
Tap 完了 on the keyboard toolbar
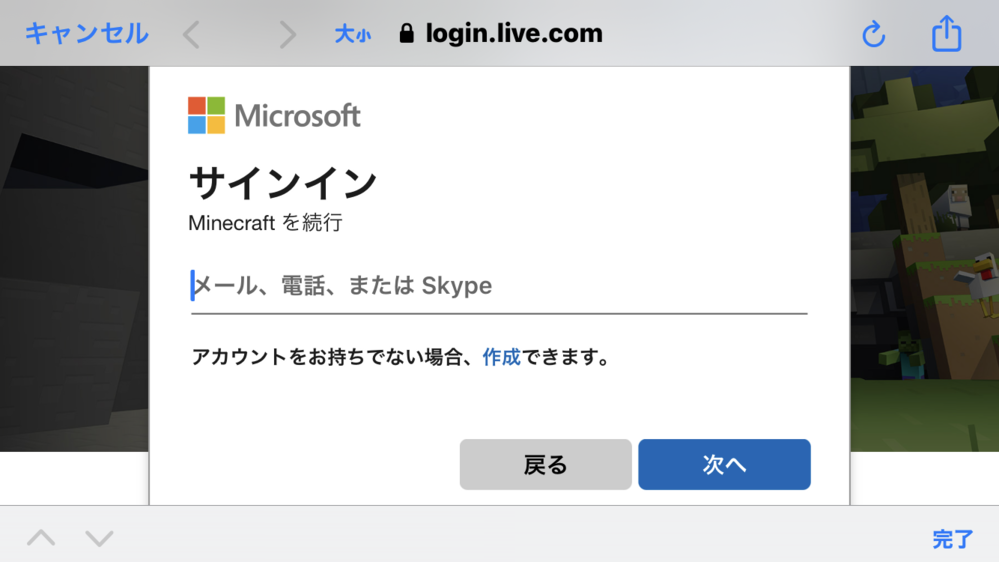[952, 539]
